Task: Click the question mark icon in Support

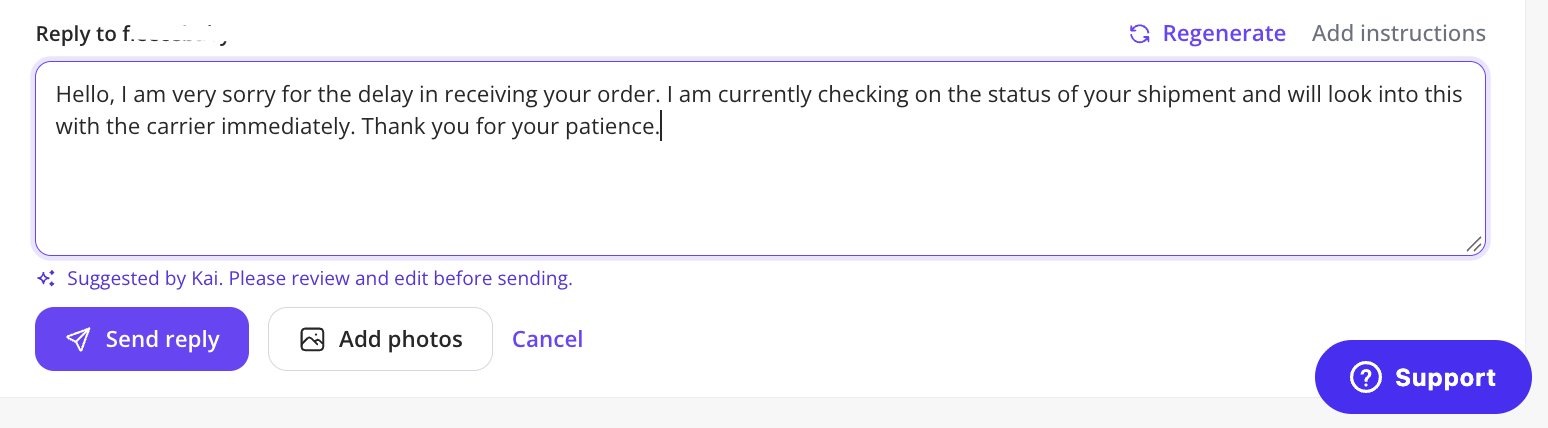Action: pyautogui.click(x=1365, y=377)
